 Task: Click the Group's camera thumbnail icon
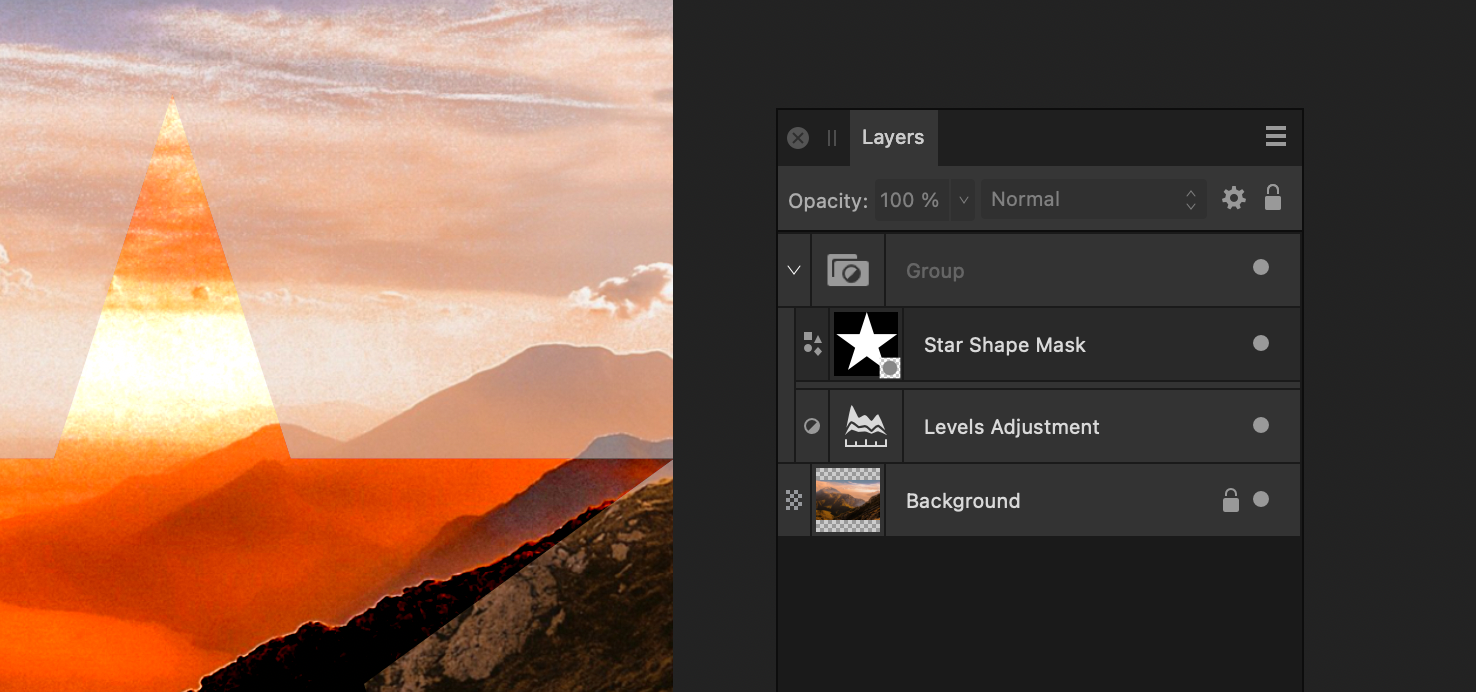848,269
